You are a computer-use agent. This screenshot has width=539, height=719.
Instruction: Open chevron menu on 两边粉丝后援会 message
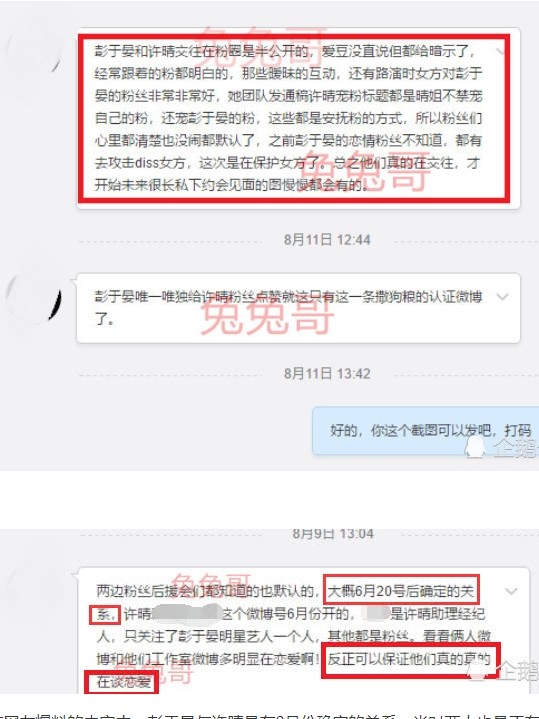[x=511, y=592]
